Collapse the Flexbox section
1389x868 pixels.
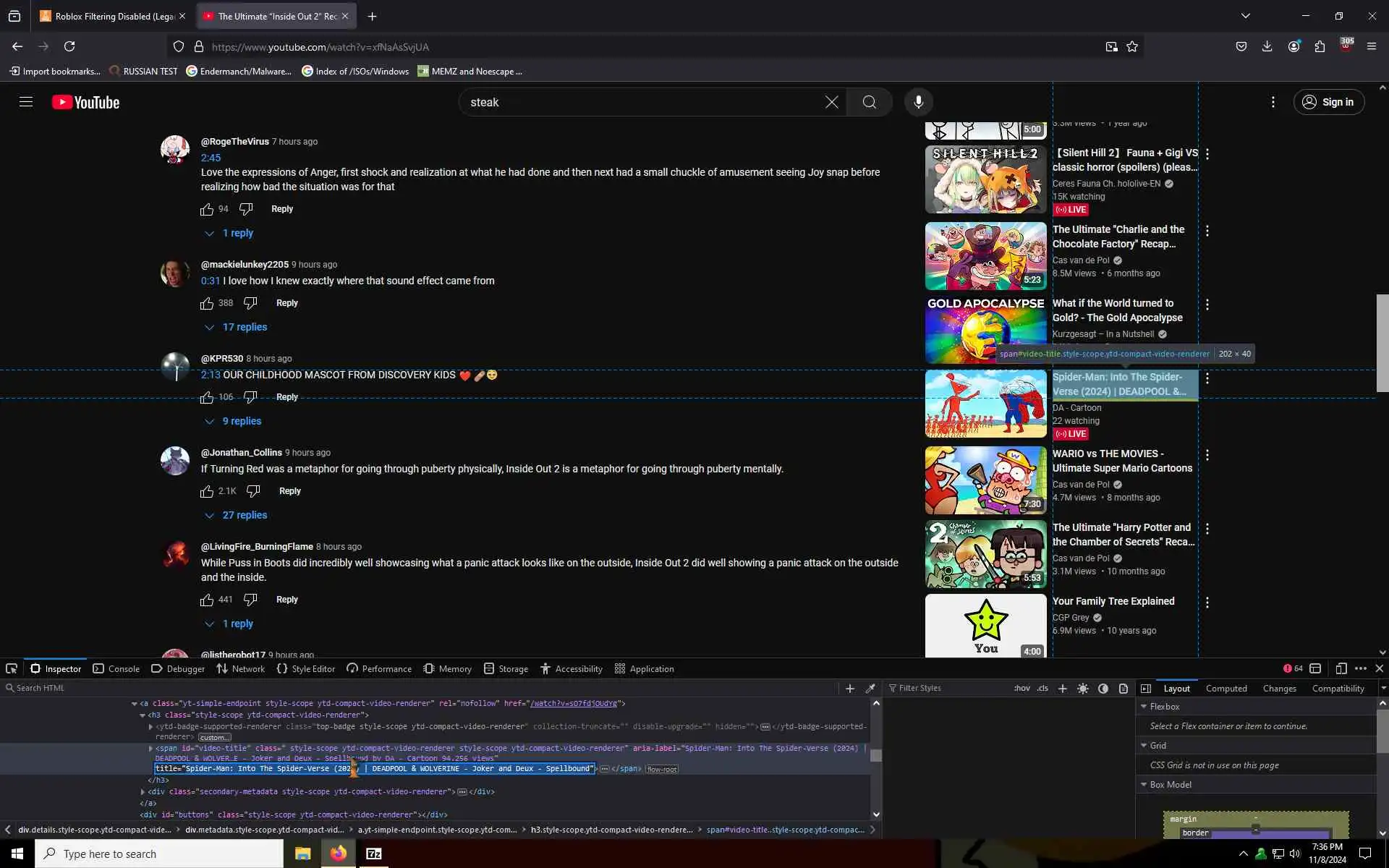point(1144,707)
